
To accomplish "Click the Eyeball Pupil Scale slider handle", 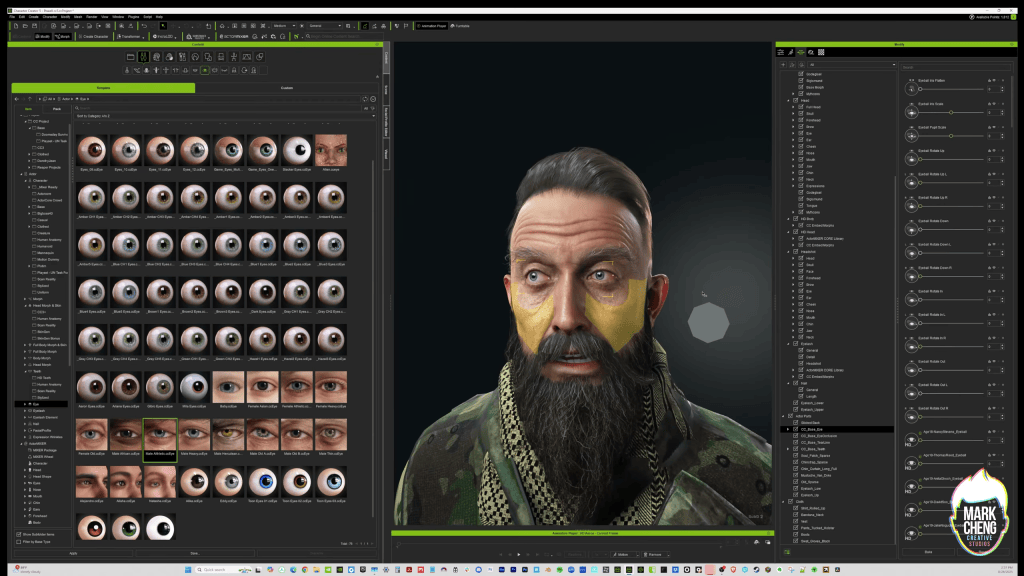I will point(951,136).
